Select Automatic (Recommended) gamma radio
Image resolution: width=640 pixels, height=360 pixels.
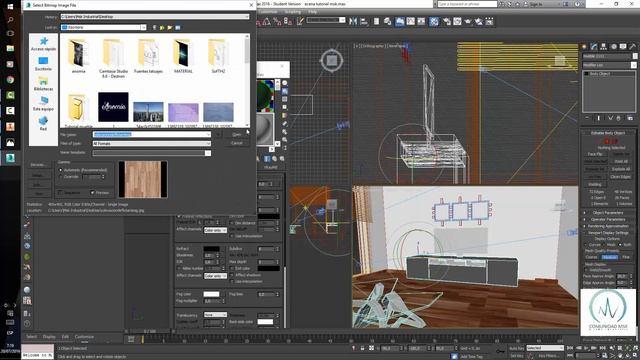(60, 170)
